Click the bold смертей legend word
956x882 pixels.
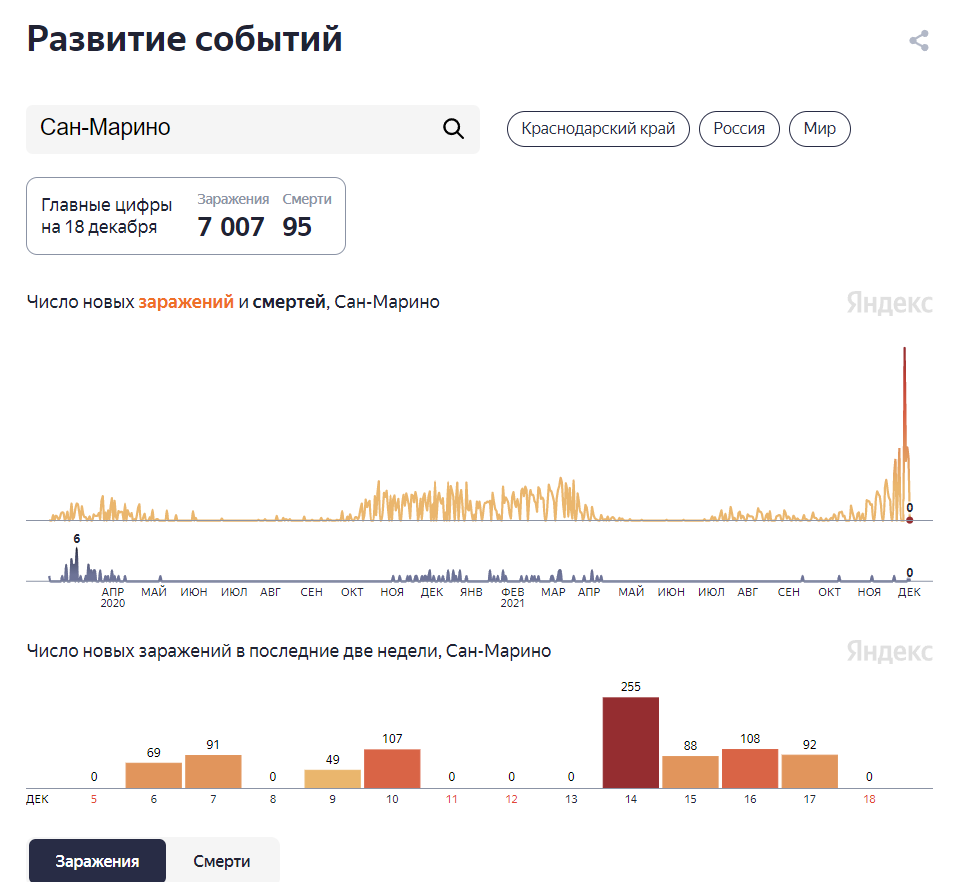(x=289, y=302)
